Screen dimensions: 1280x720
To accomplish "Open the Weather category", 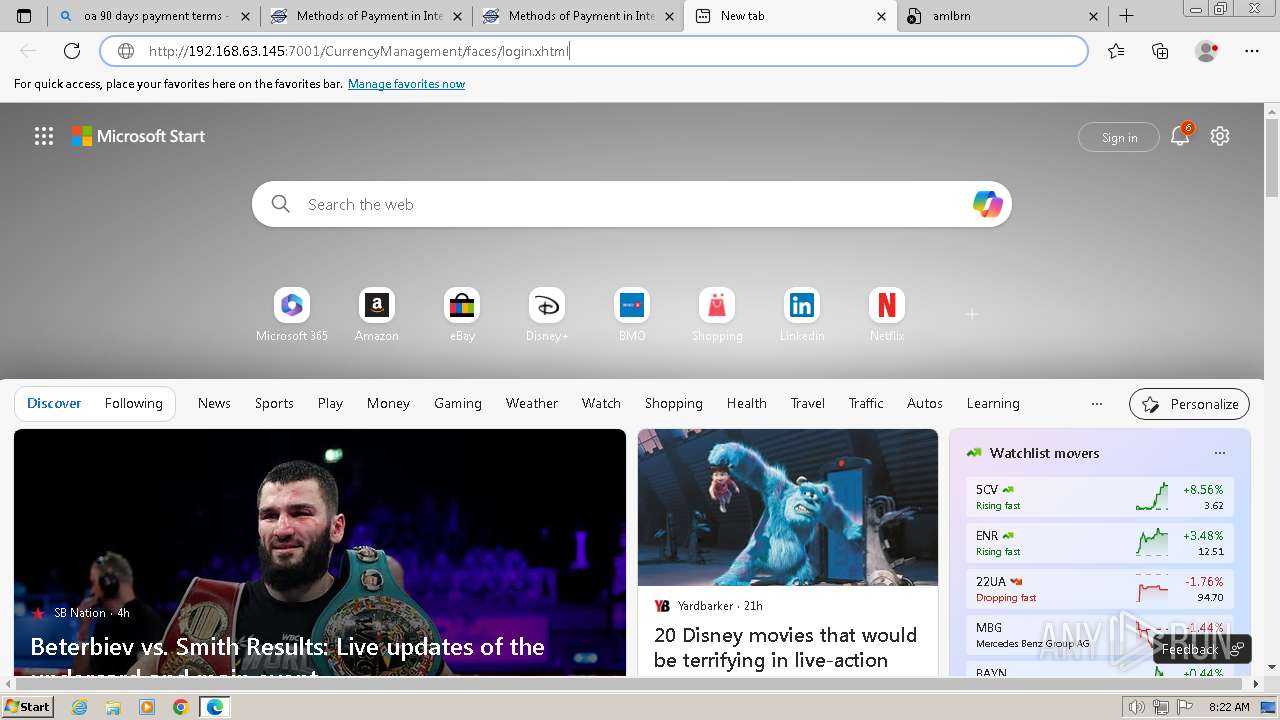I will 532,403.
